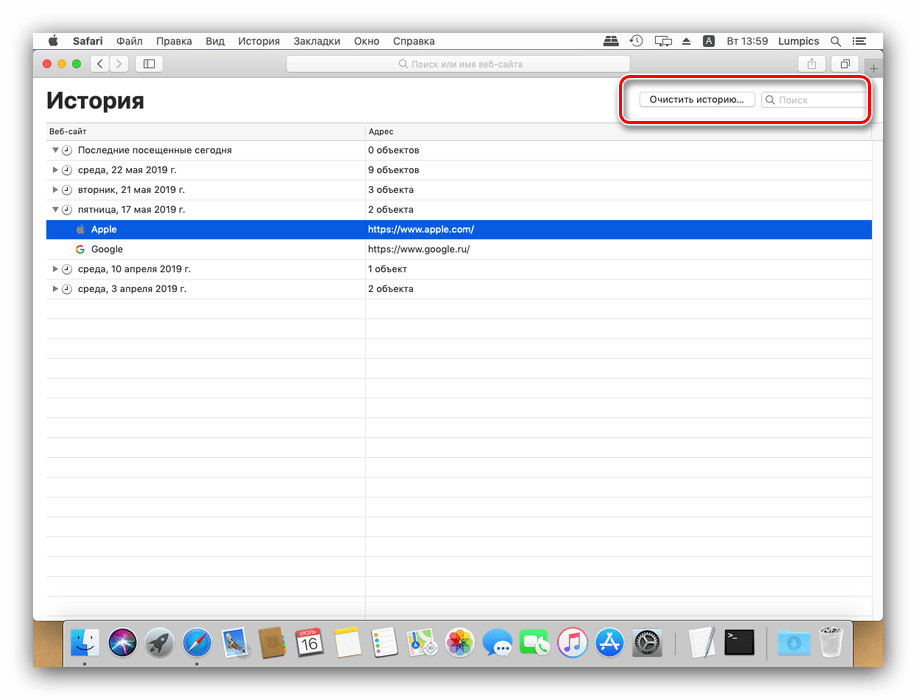Open the tab overview icon
This screenshot has height=700, width=916.
click(845, 64)
